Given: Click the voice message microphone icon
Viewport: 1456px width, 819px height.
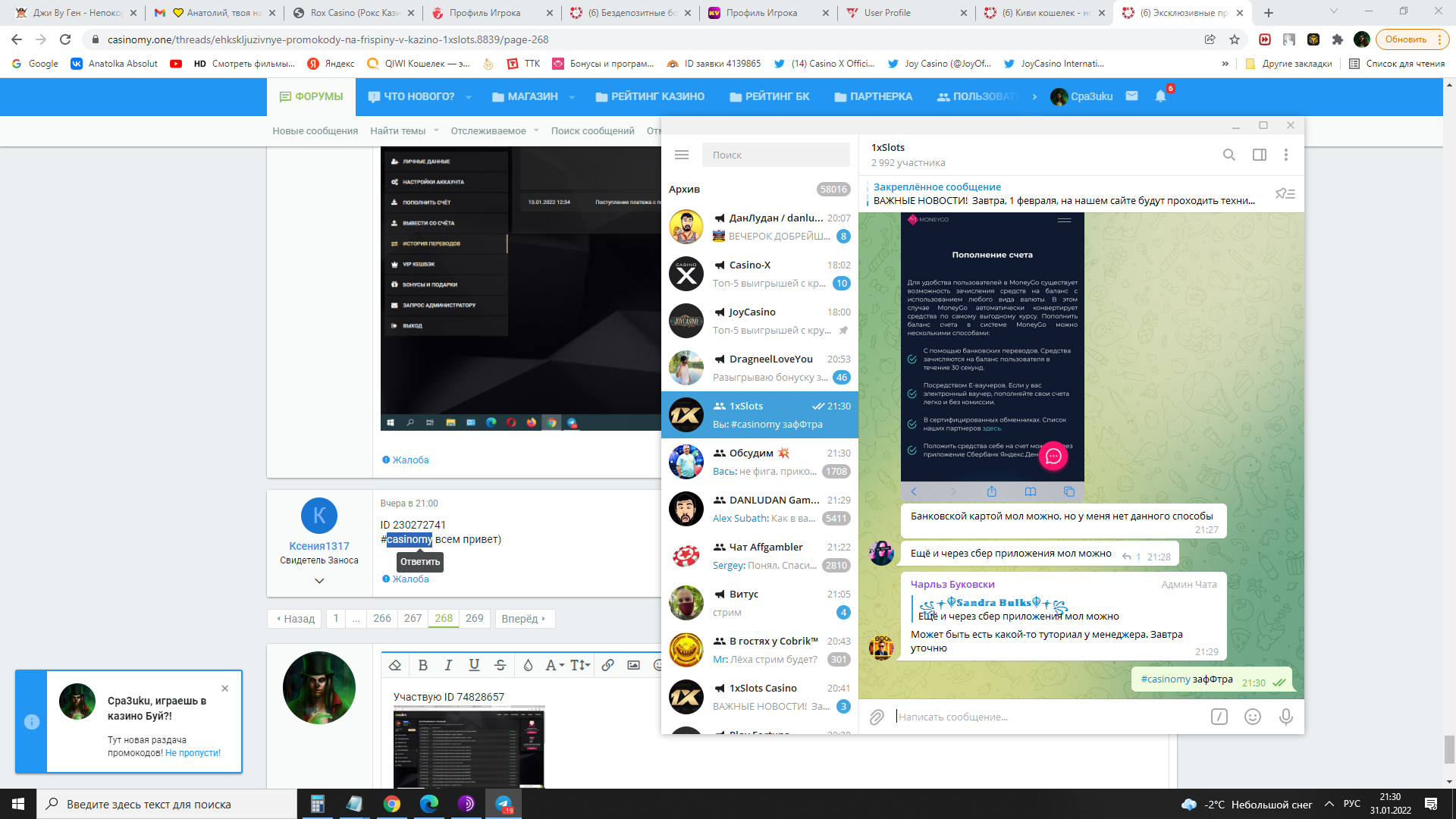Looking at the screenshot, I should point(1285,717).
